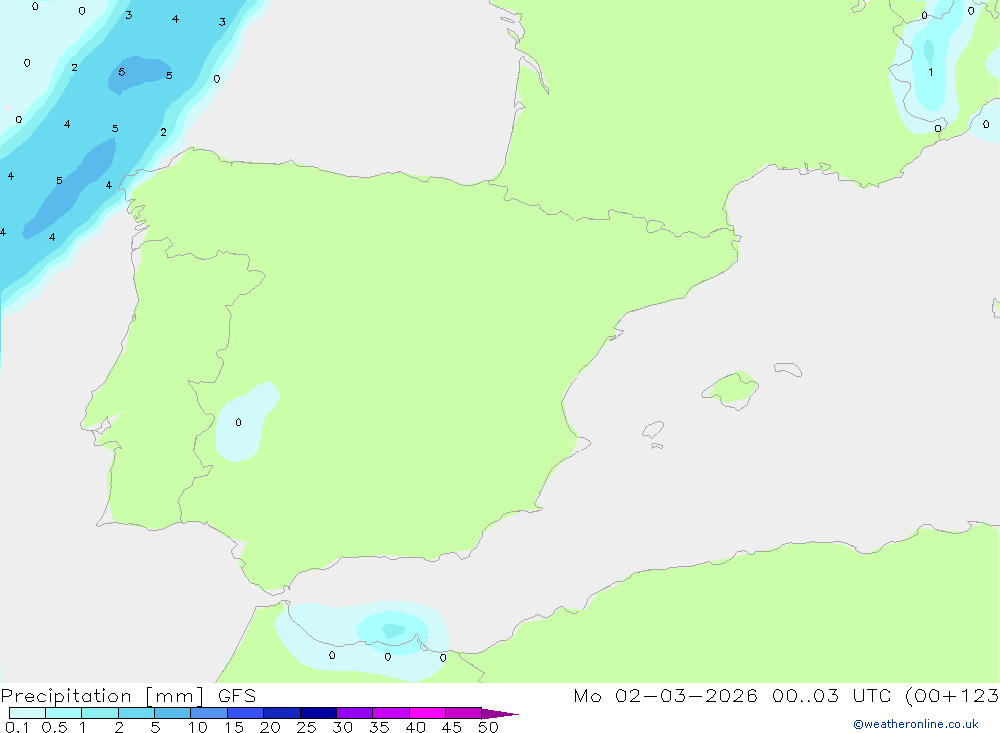Select the 0.1–0.5 mm palest legend swatch
1000x733 pixels.
coord(27,713)
